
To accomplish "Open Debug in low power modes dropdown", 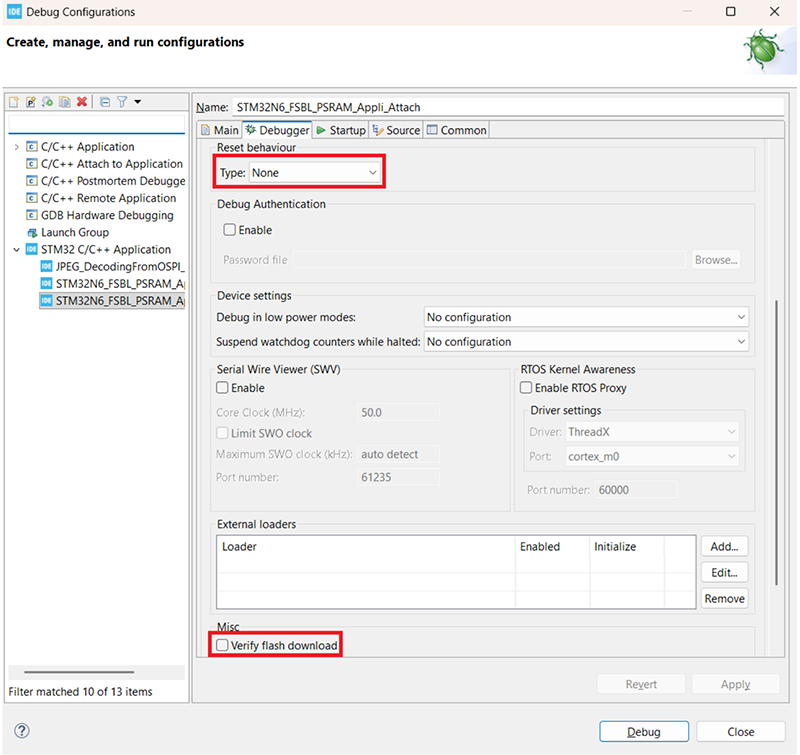I will click(x=586, y=317).
